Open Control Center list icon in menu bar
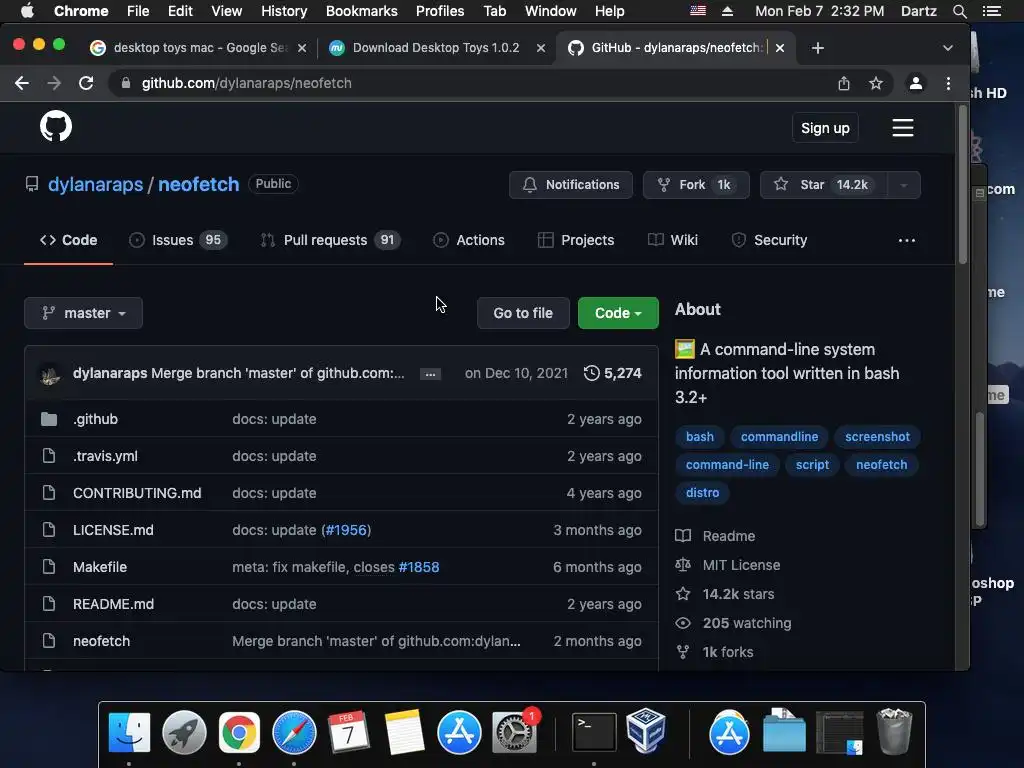 point(991,11)
